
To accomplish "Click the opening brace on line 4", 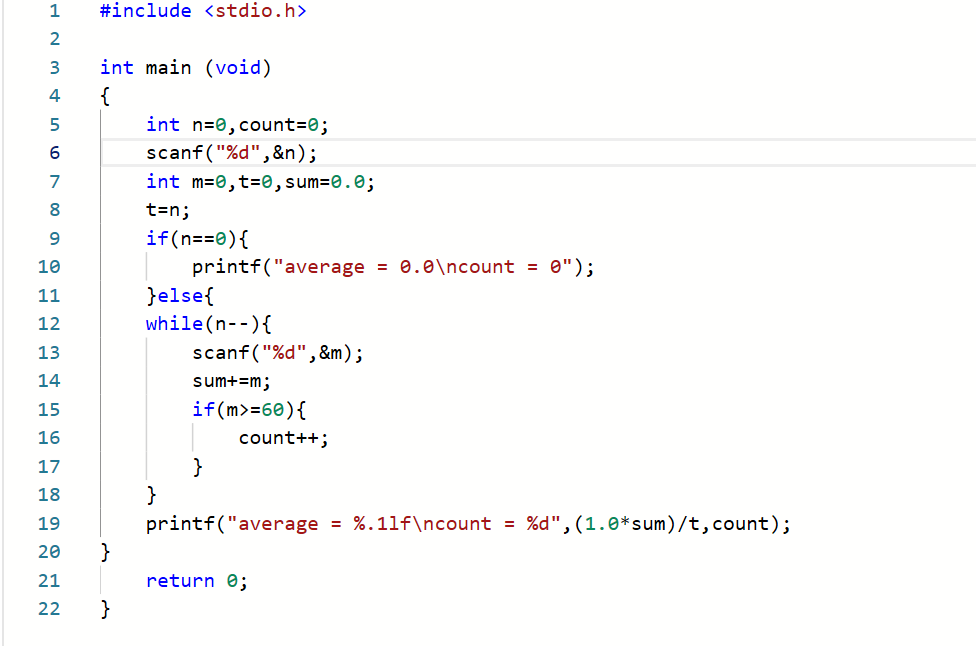I will (x=105, y=96).
